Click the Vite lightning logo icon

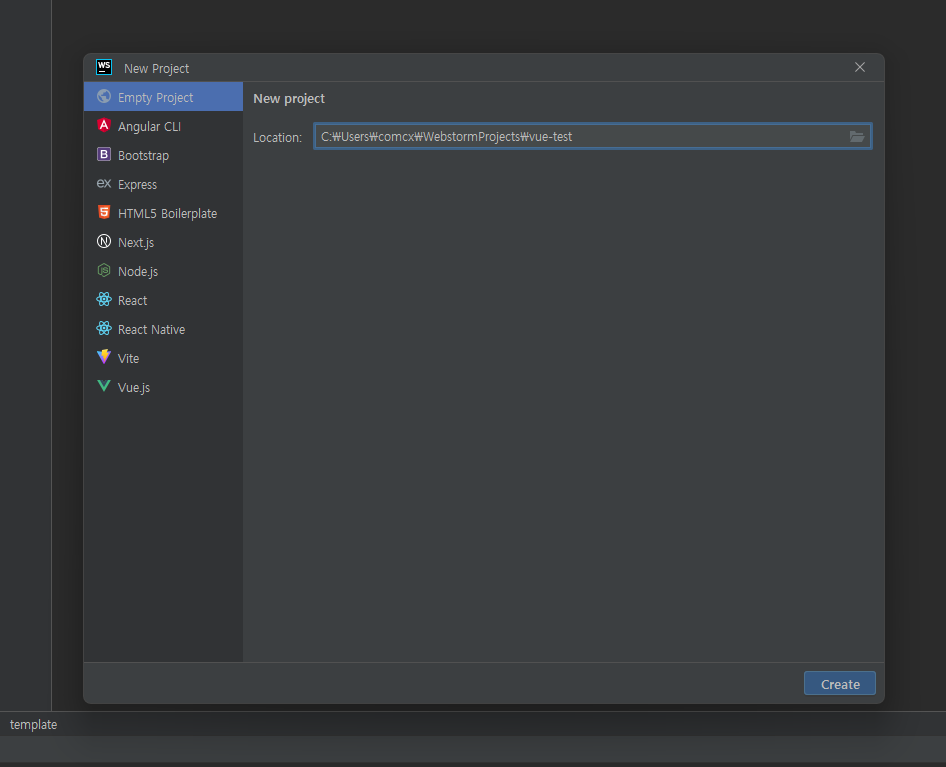[x=104, y=357]
